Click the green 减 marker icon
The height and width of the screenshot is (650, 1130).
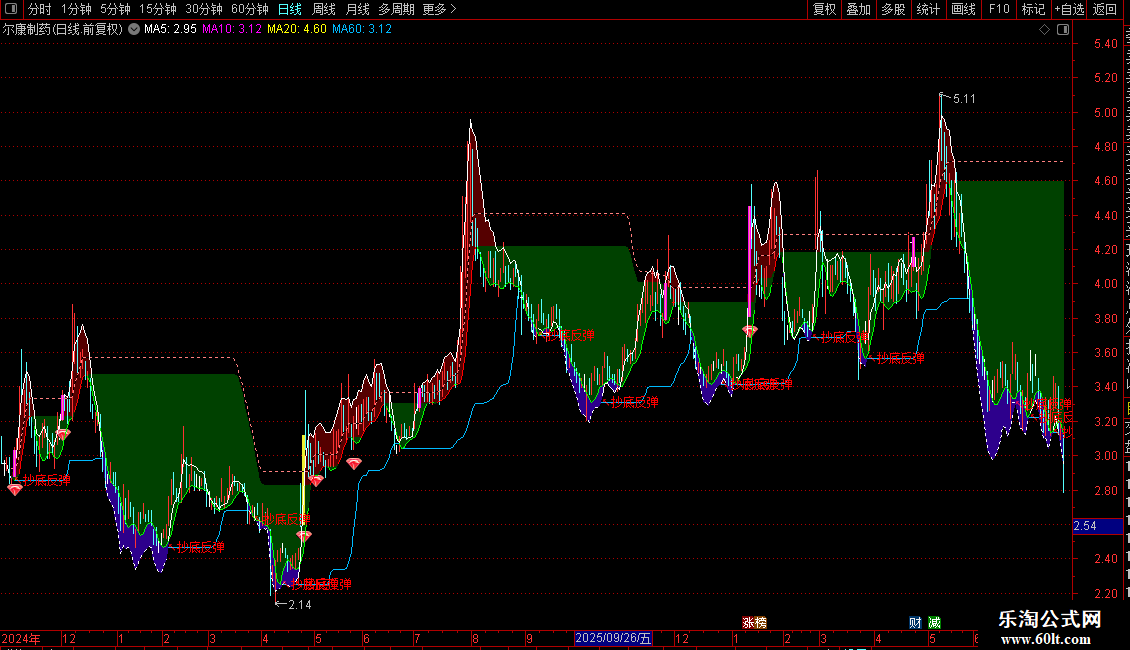934,623
